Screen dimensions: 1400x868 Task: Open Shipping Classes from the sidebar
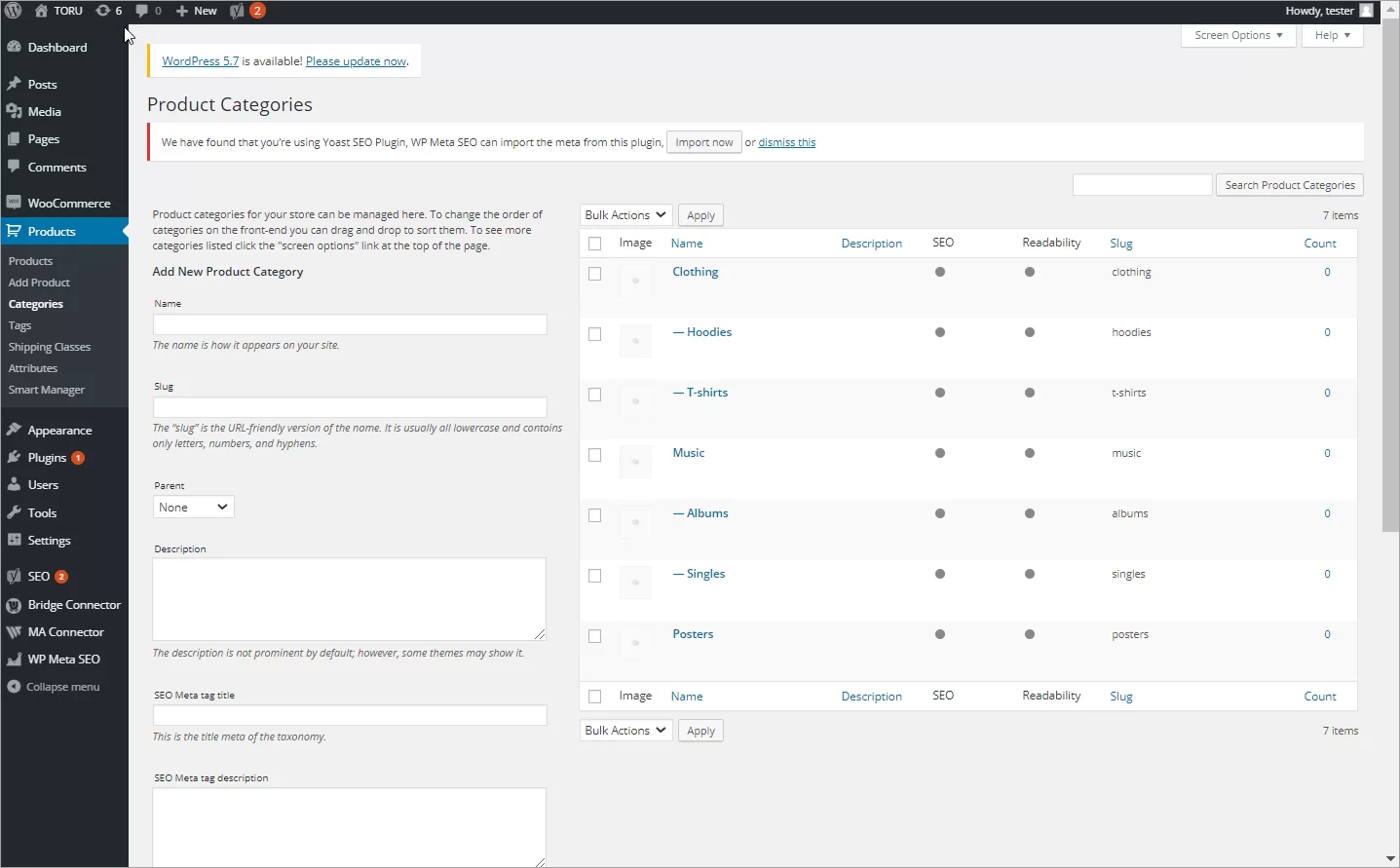(50, 347)
